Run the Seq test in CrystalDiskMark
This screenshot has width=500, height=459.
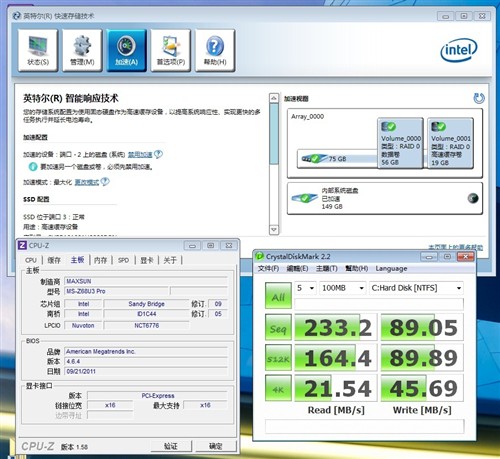[278, 327]
